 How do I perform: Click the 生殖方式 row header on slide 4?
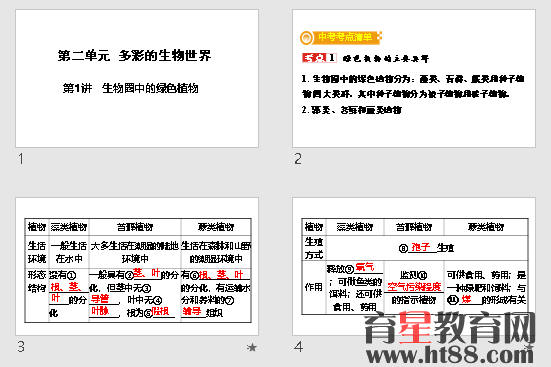click(x=314, y=248)
